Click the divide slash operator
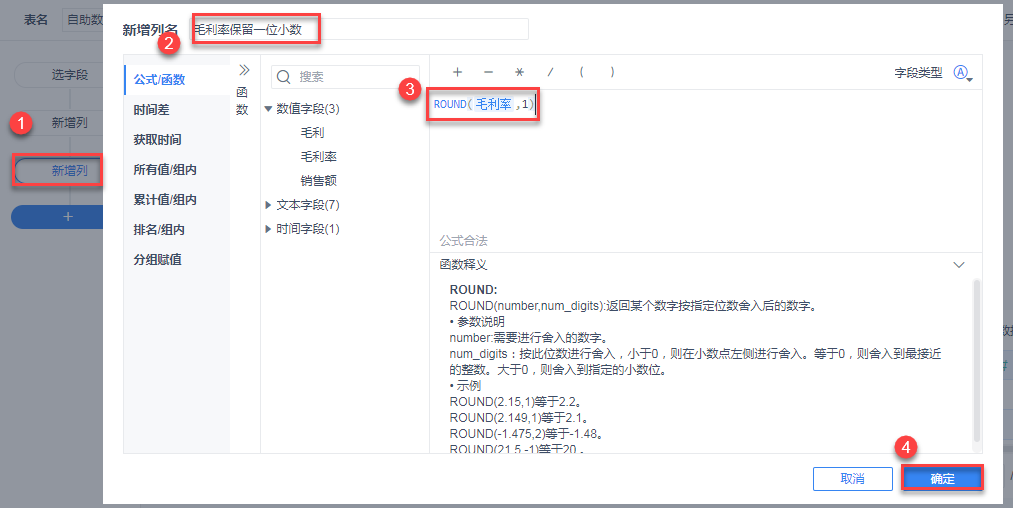This screenshot has width=1013, height=508. click(x=550, y=72)
